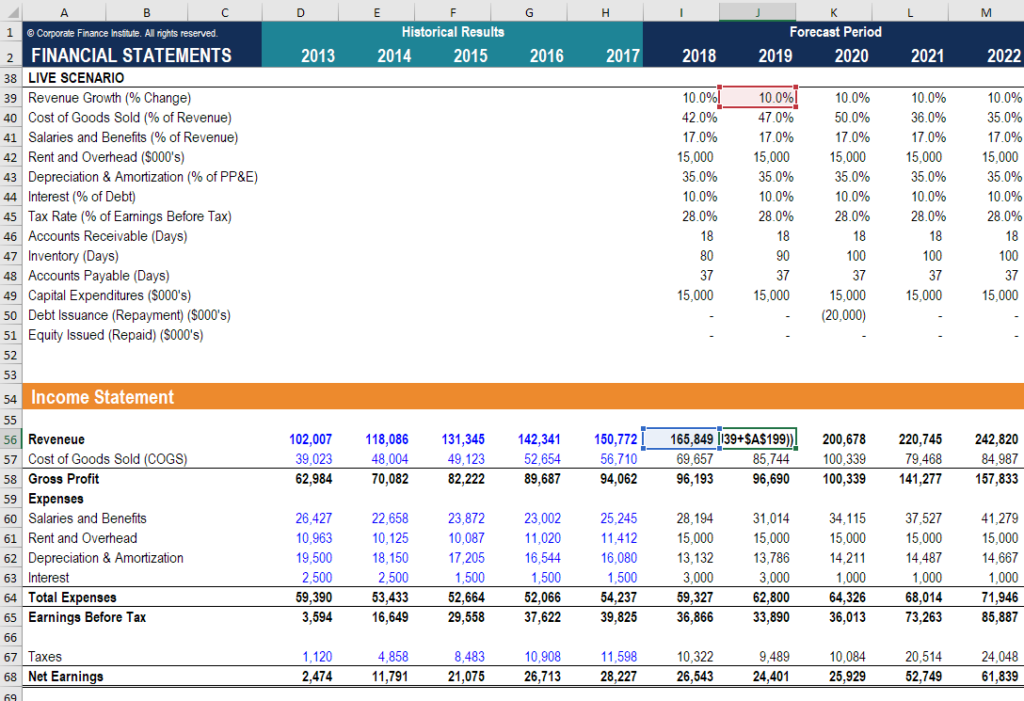Click the cell containing the formula I39+$A$199

click(x=757, y=439)
